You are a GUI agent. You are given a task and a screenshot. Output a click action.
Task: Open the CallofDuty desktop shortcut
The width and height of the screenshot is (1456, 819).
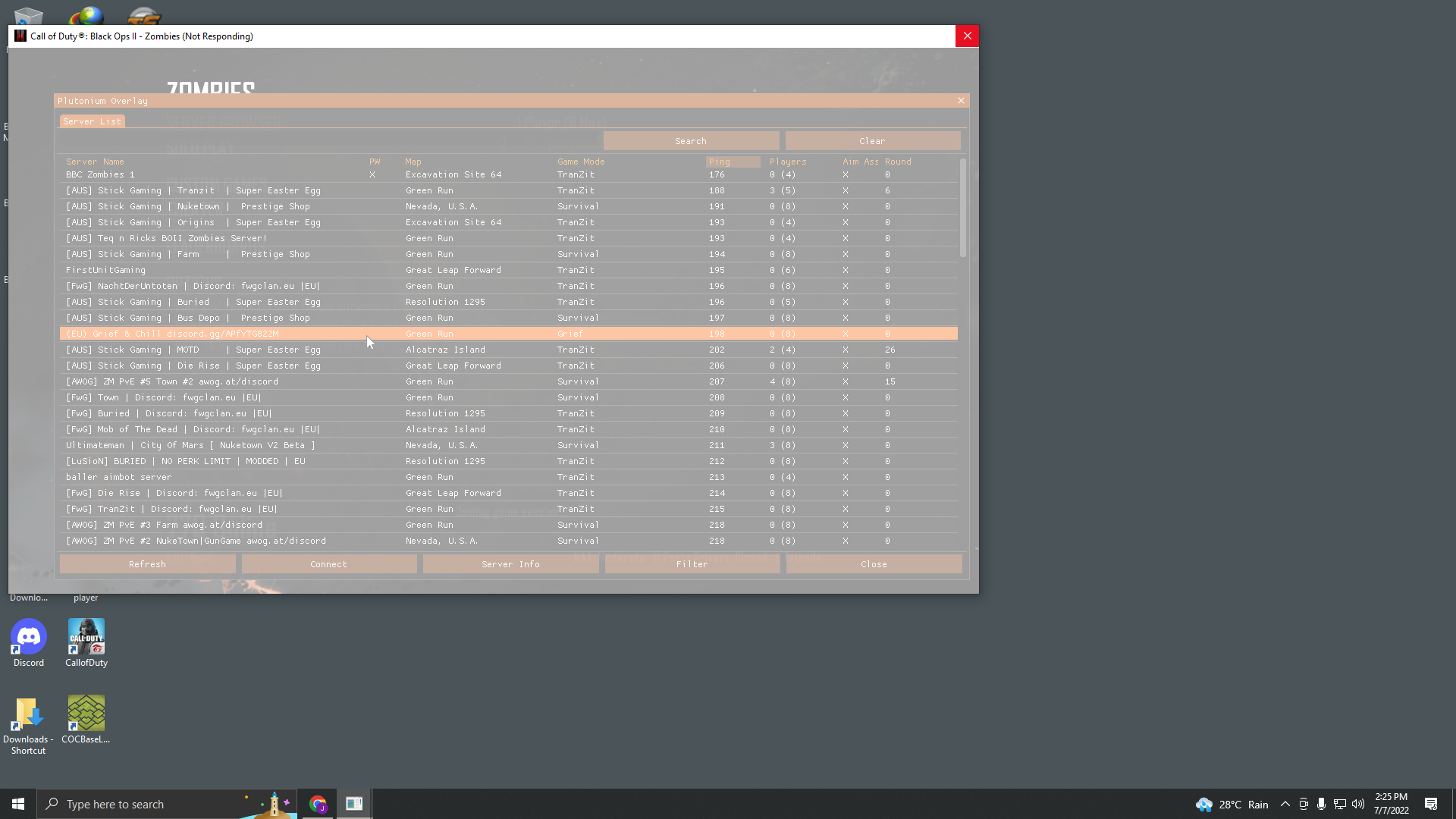86,643
